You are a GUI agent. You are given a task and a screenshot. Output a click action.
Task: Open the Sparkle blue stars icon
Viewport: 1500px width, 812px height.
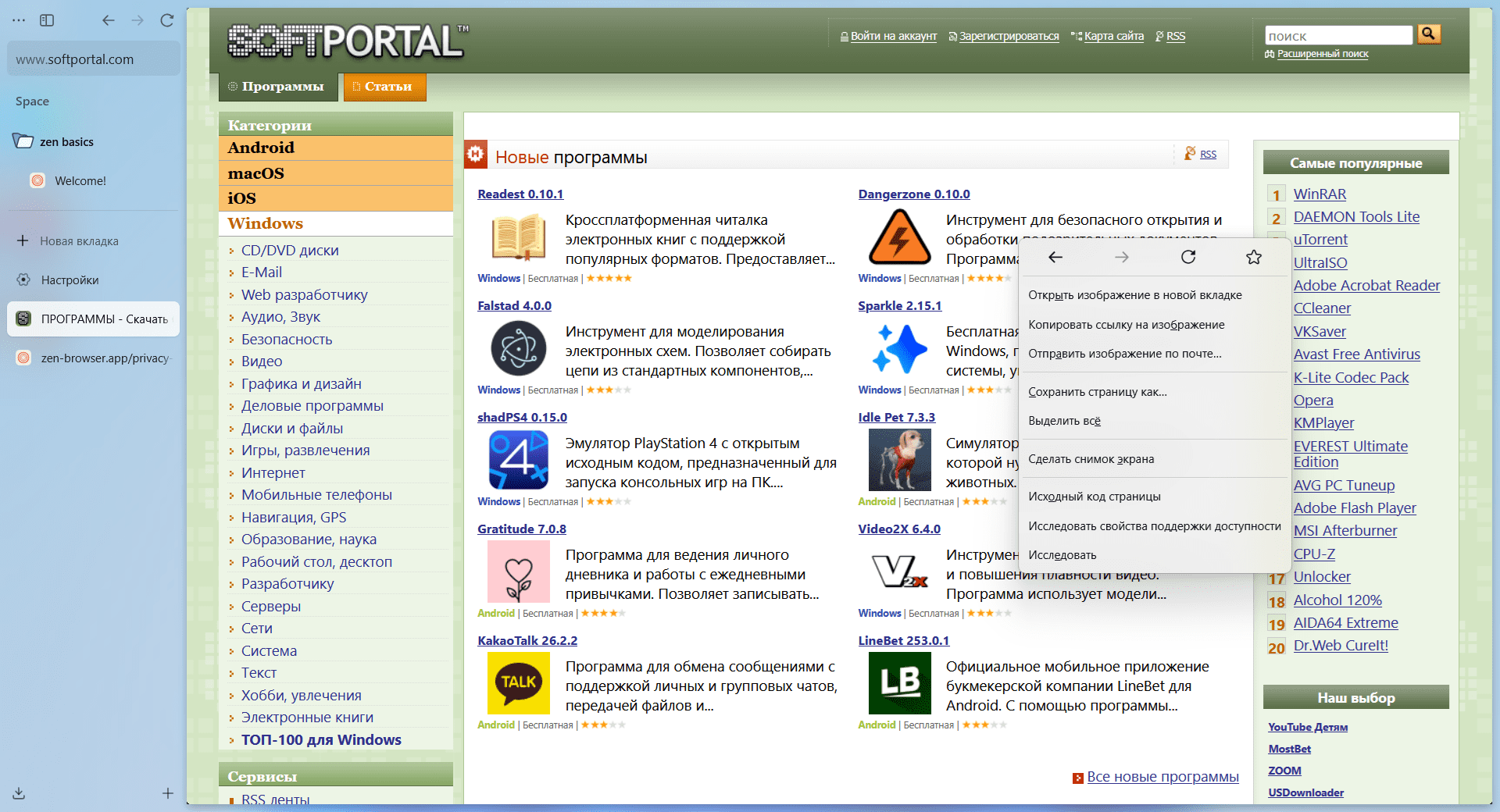(x=899, y=349)
